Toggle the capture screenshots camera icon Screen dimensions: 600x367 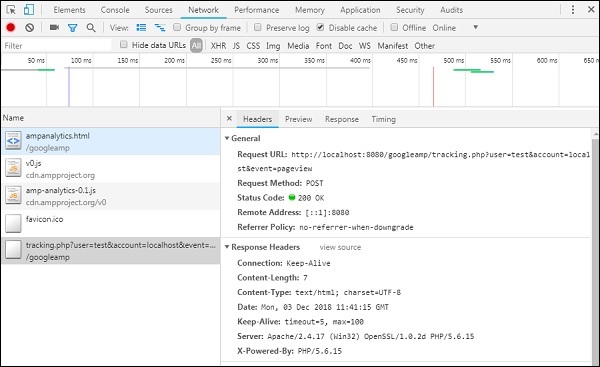point(54,27)
